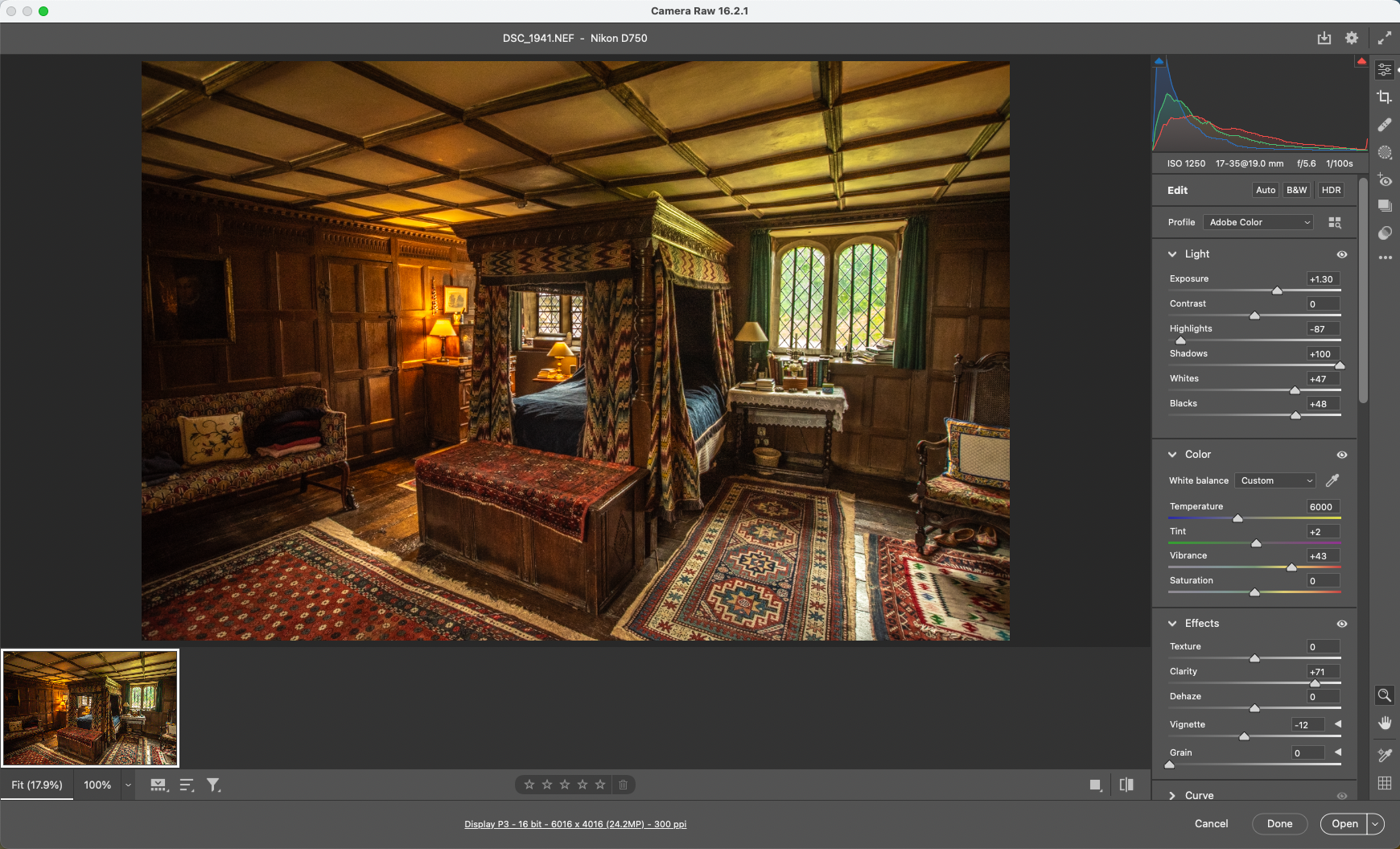1400x849 pixels.
Task: Open the Open button dropdown arrow
Action: point(1376,823)
